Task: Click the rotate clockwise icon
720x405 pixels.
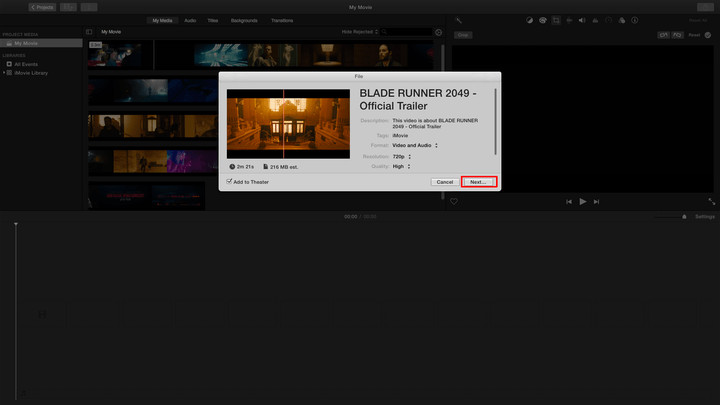Action: 677,34
